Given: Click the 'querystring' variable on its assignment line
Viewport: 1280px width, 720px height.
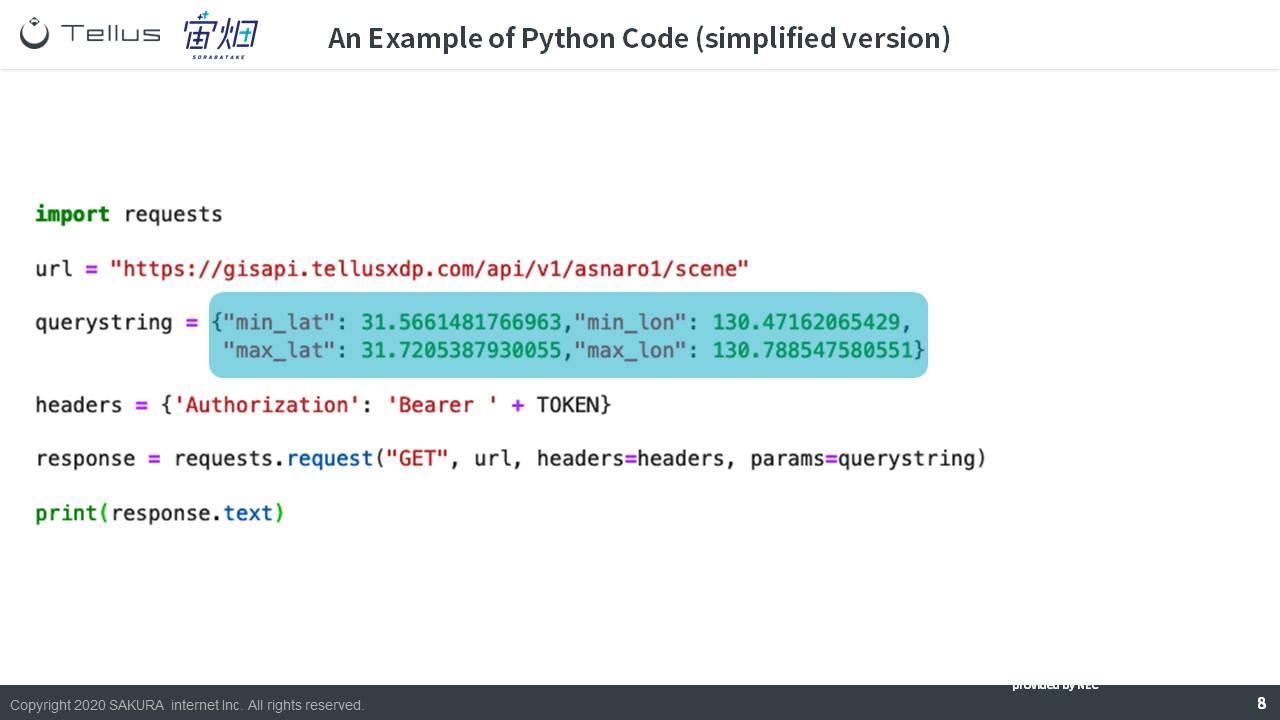Looking at the screenshot, I should coord(104,323).
